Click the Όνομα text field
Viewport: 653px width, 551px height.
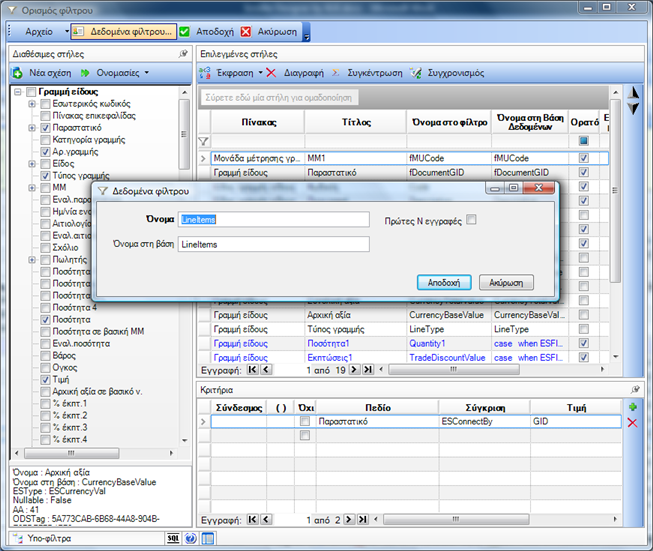[274, 219]
